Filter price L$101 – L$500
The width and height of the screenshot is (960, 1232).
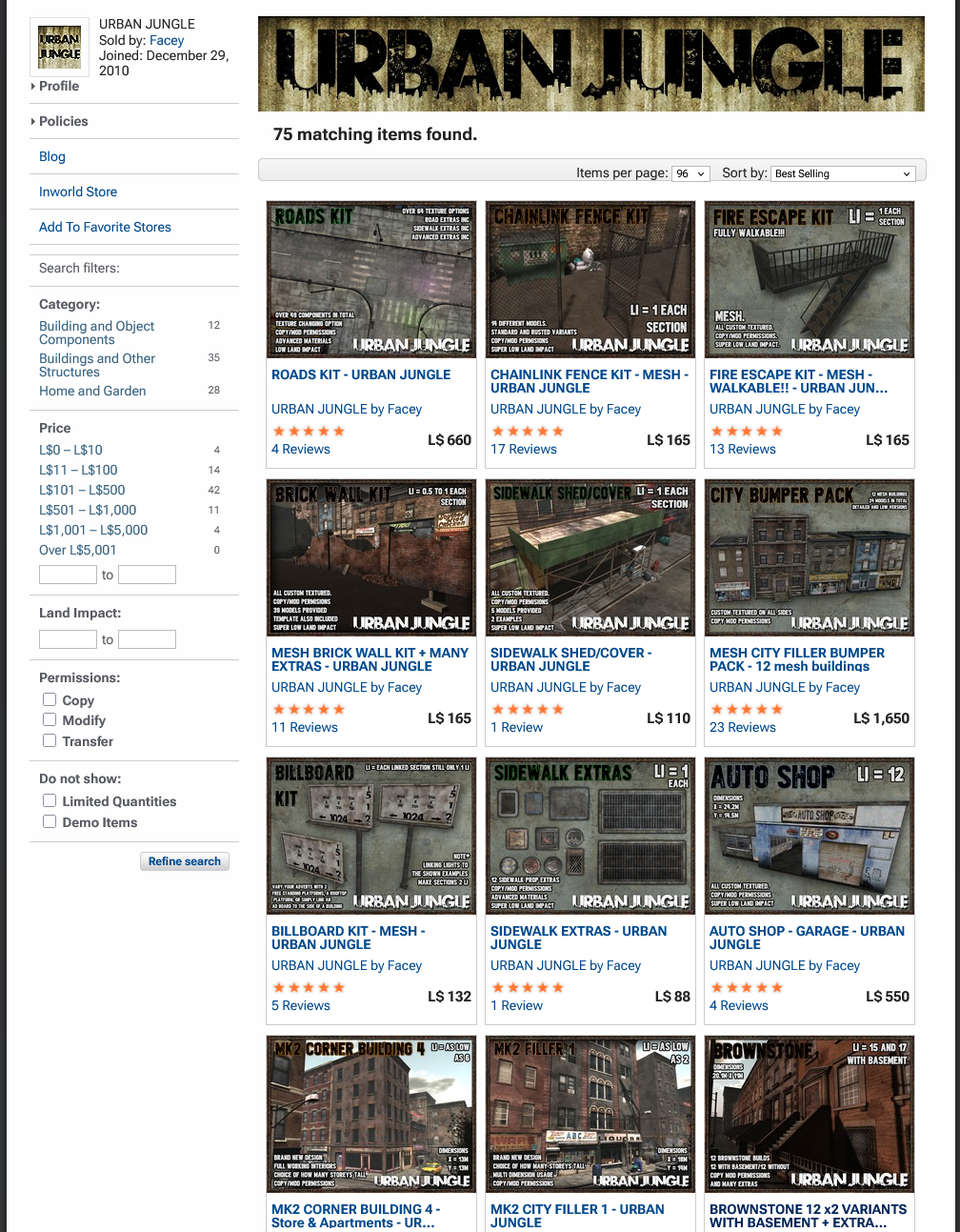click(82, 490)
